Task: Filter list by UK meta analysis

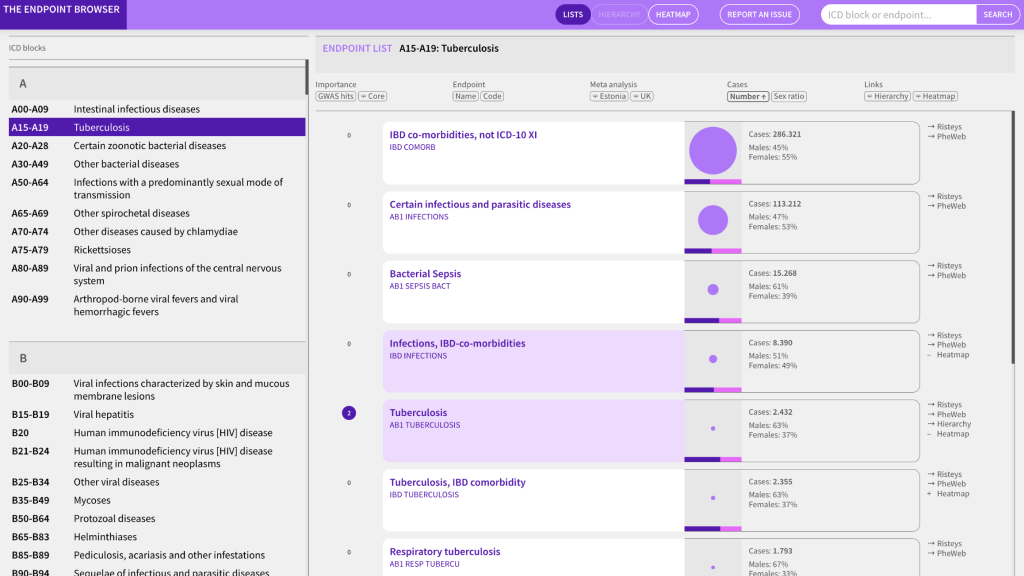Action: tap(642, 97)
